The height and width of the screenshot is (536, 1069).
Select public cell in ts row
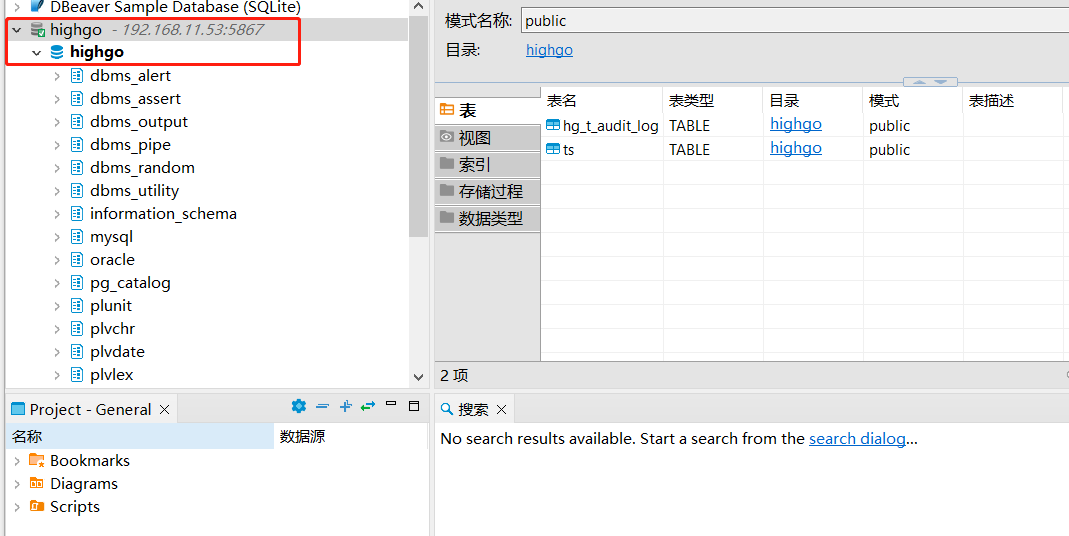tap(913, 149)
